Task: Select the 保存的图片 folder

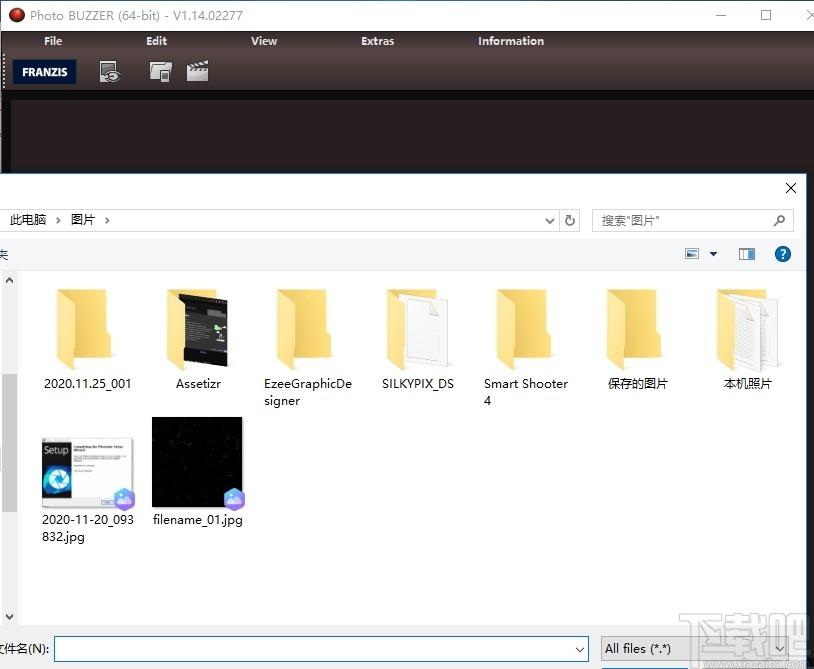Action: pos(636,339)
